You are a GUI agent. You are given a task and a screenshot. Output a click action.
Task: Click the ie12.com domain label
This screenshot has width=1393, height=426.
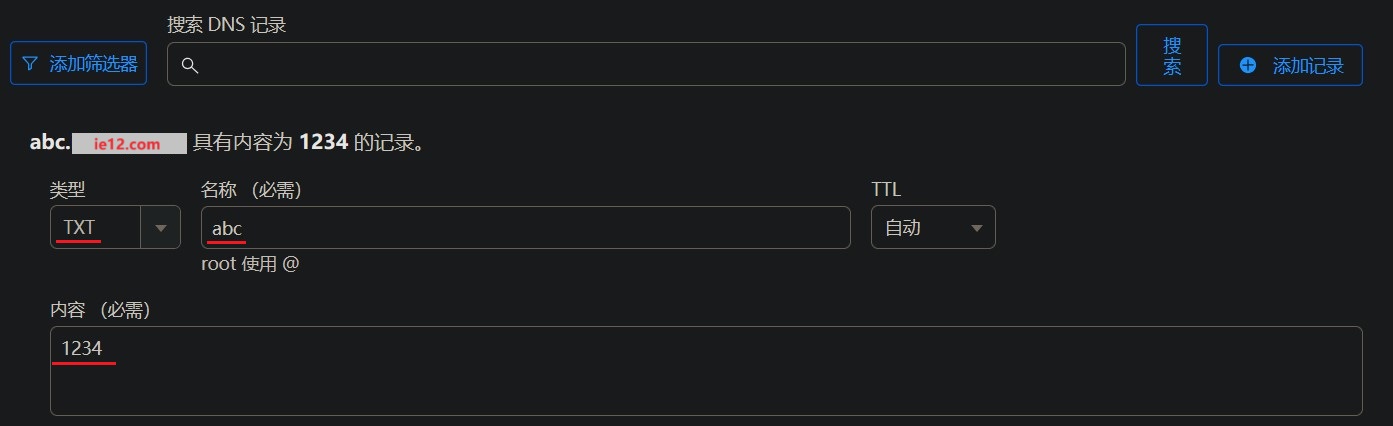(129, 143)
